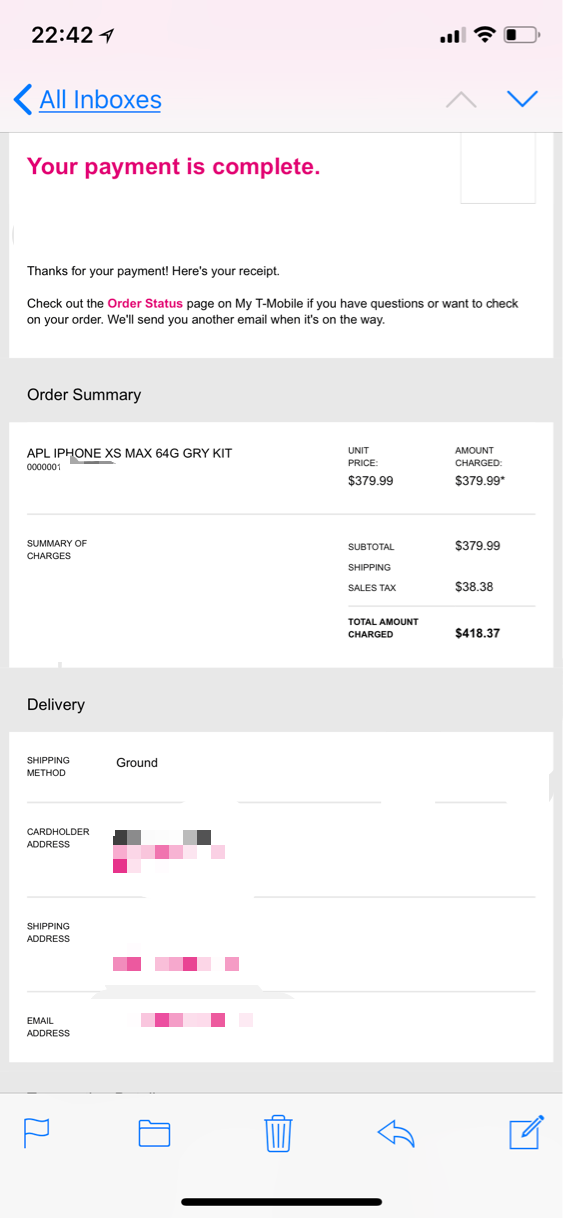Move message with the folder icon
This screenshot has height=1218, width=563.
point(154,1132)
